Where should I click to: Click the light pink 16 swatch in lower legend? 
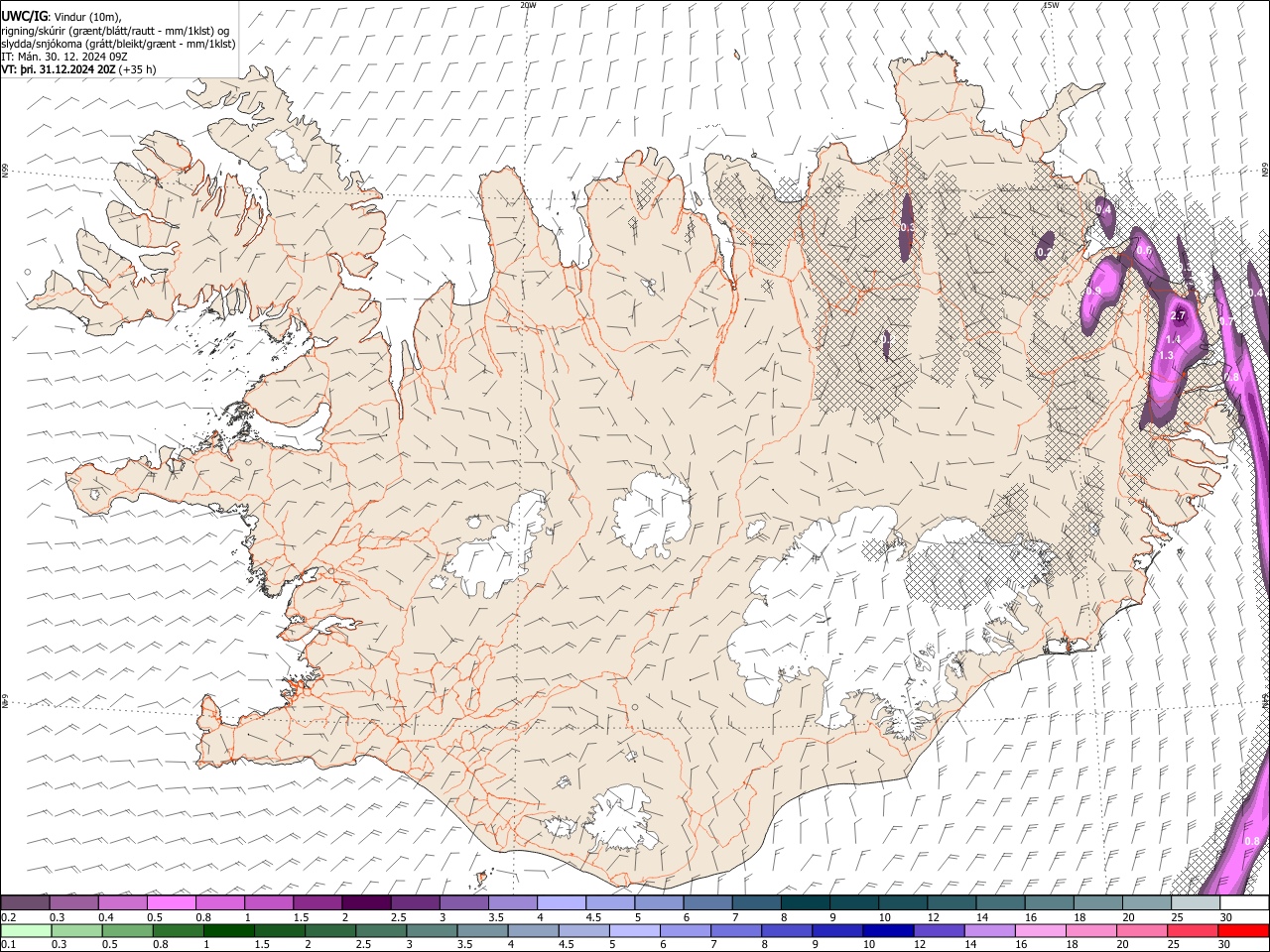click(x=1041, y=930)
